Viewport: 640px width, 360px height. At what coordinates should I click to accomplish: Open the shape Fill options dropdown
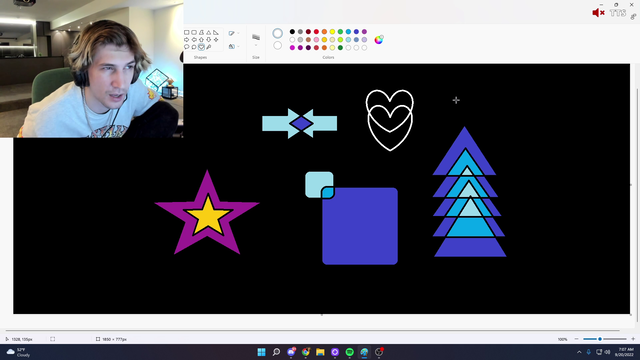[x=234, y=47]
